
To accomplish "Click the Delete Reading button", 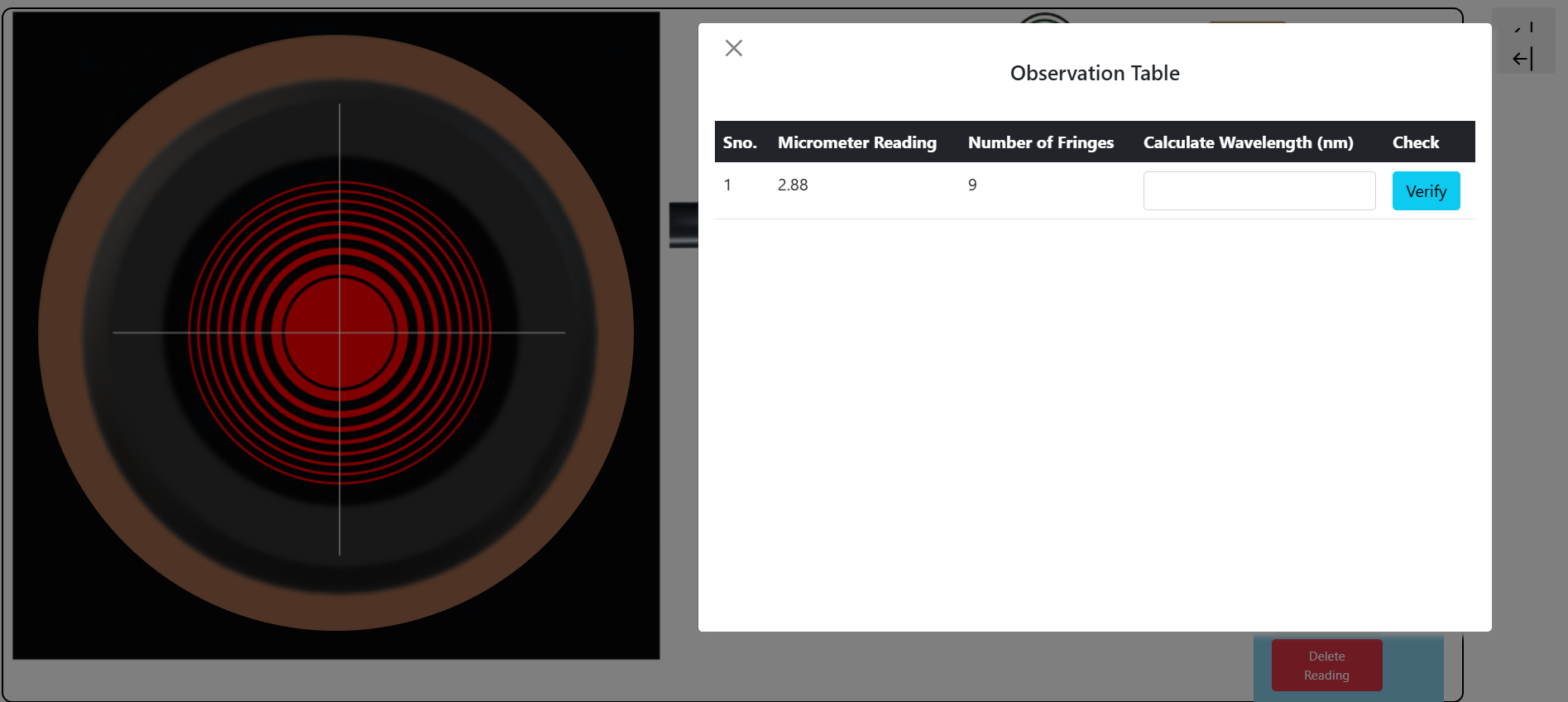I will [1326, 666].
